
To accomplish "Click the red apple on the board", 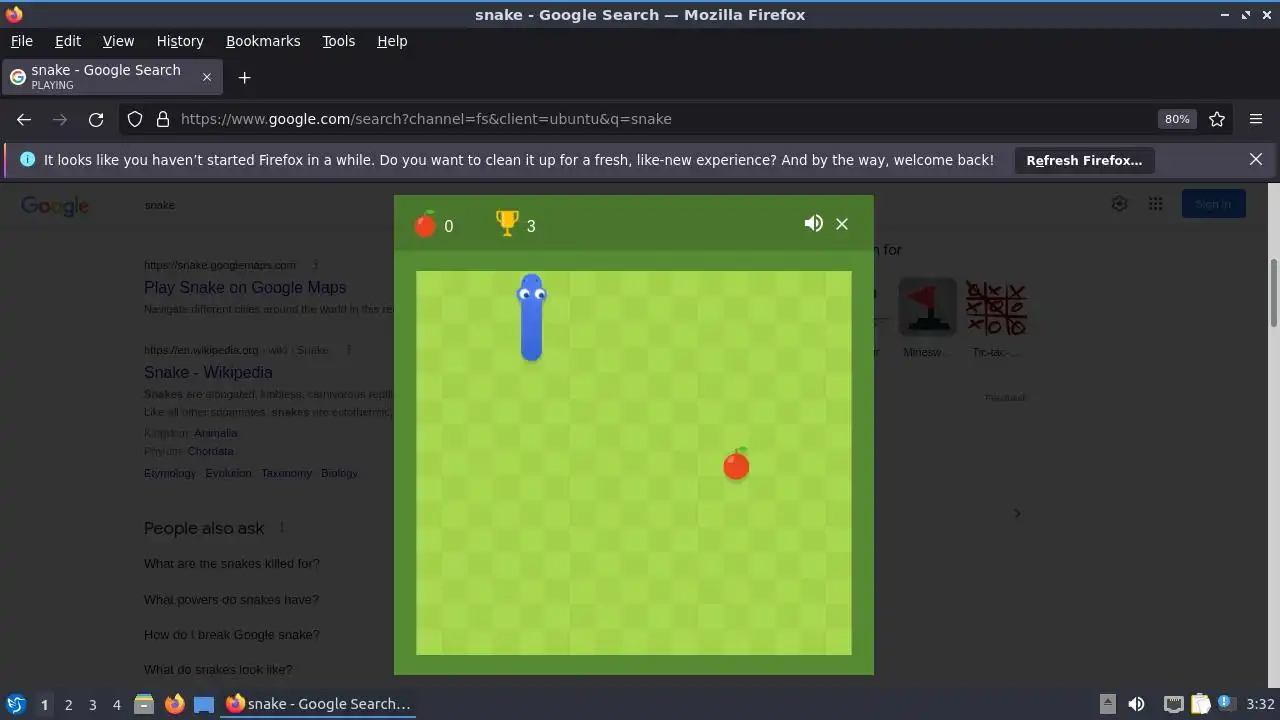I will [x=736, y=464].
